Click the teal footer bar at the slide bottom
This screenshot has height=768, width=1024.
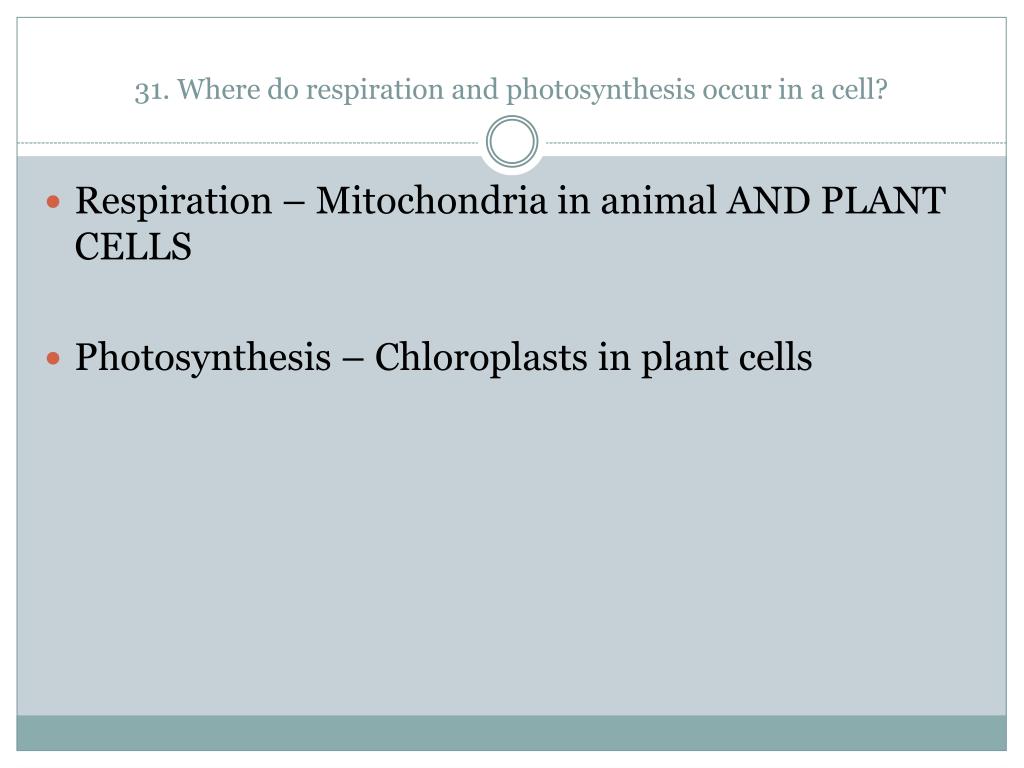click(x=511, y=733)
